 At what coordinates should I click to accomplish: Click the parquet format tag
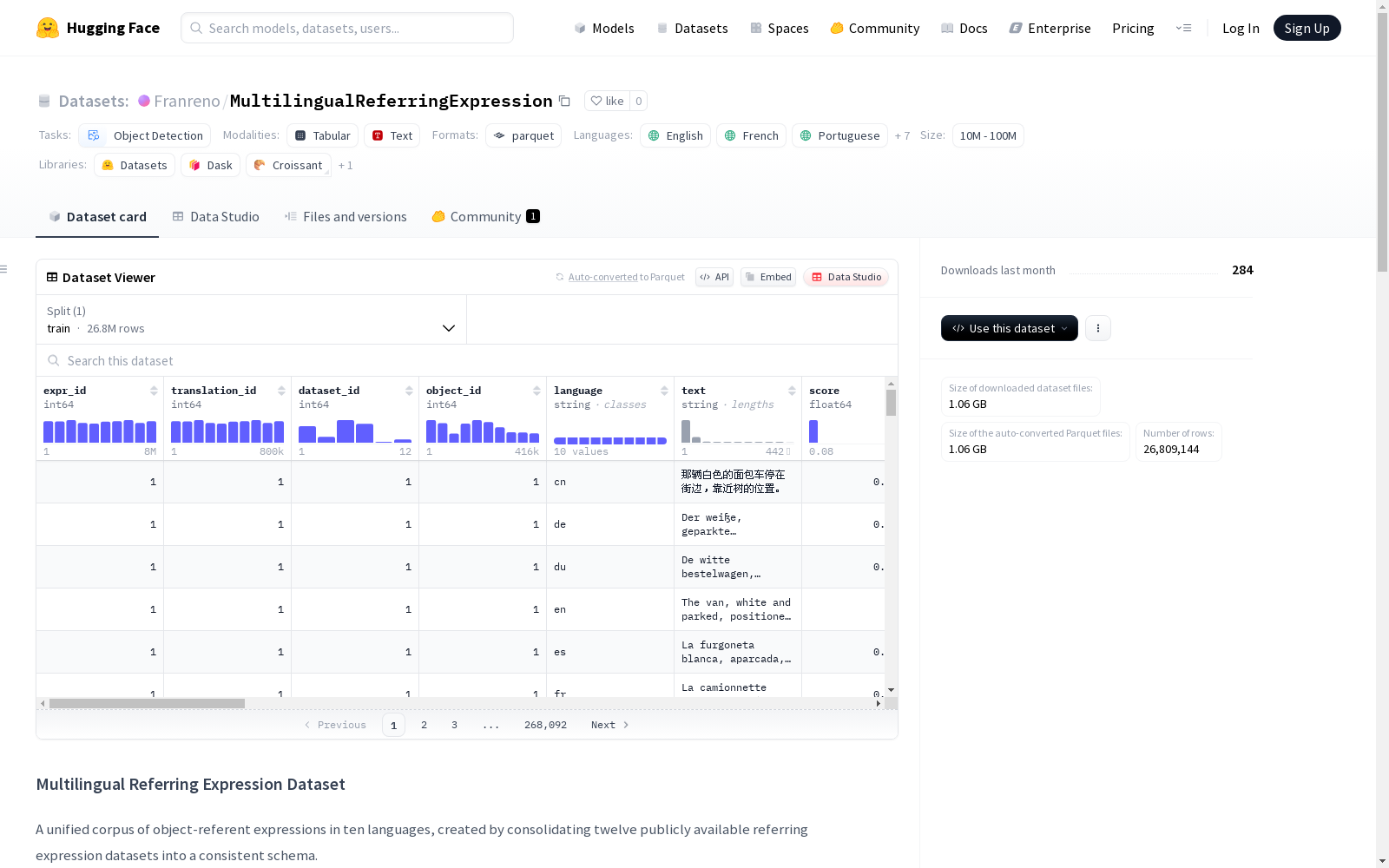click(523, 135)
